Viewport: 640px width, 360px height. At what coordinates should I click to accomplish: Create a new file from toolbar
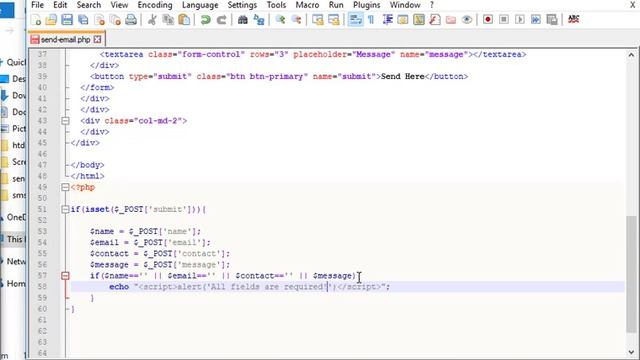(x=36, y=20)
